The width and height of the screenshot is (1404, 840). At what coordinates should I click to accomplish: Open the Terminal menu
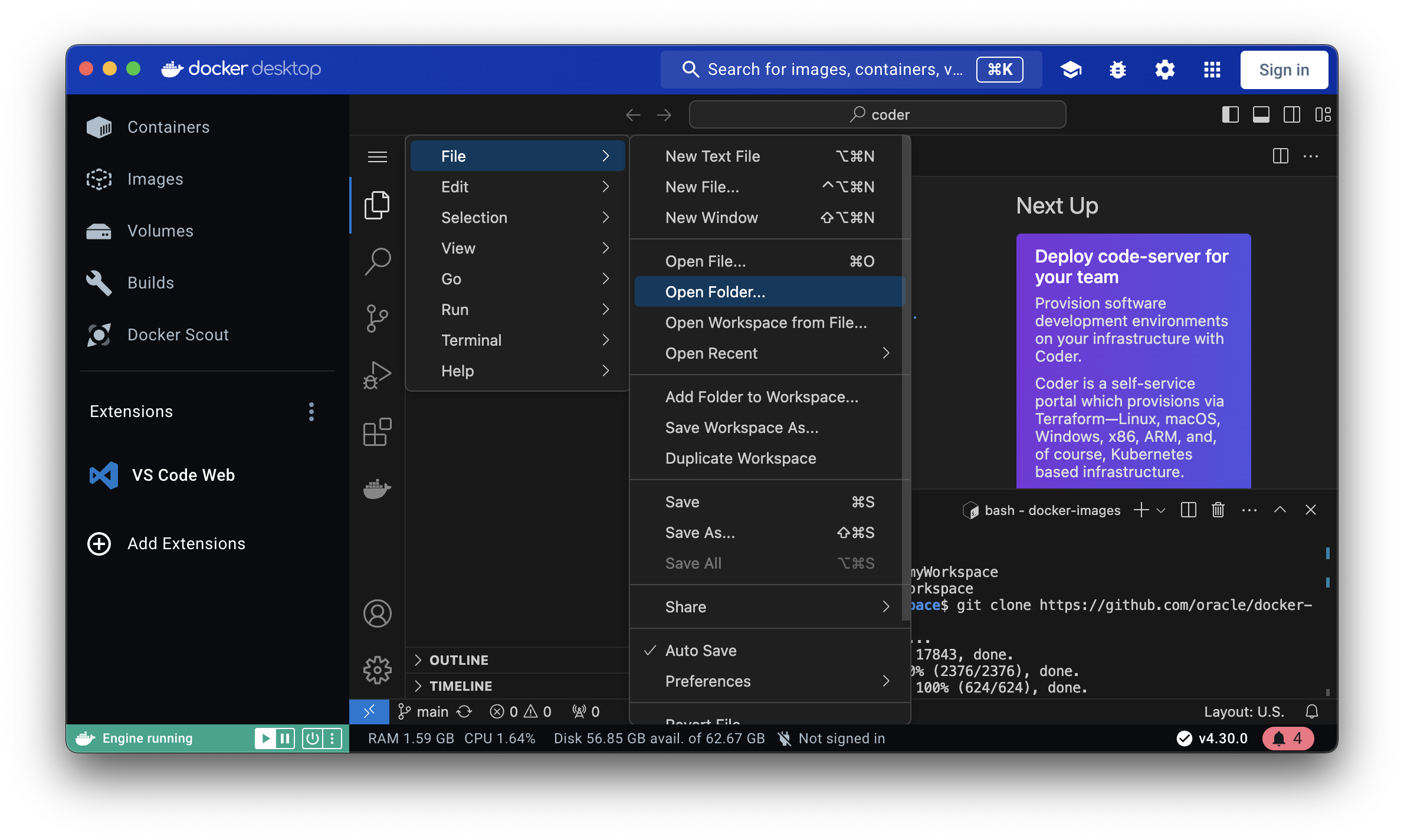pos(471,340)
